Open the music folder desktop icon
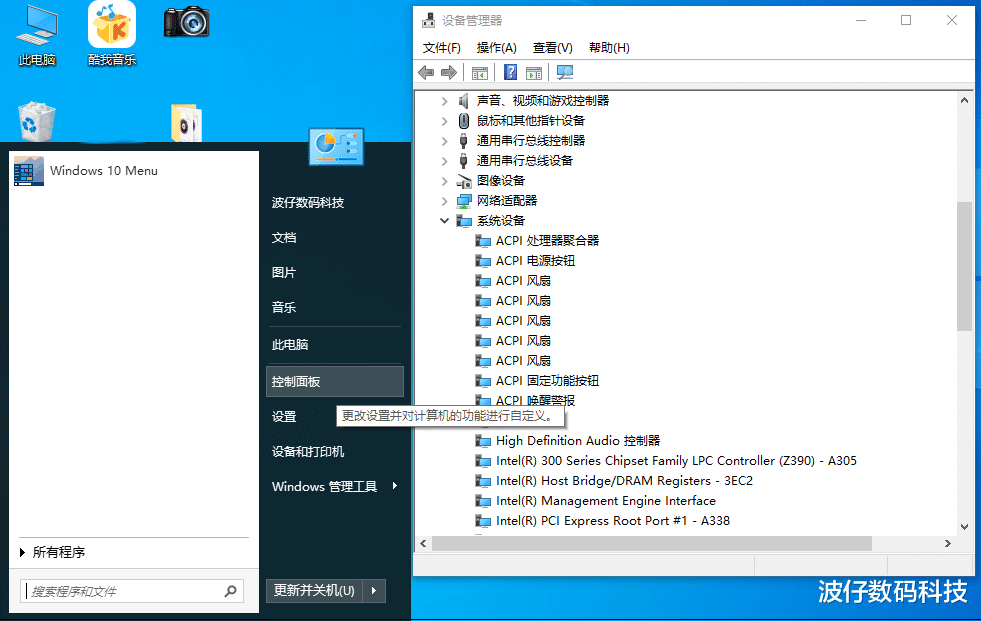This screenshot has height=621, width=981. 186,123
